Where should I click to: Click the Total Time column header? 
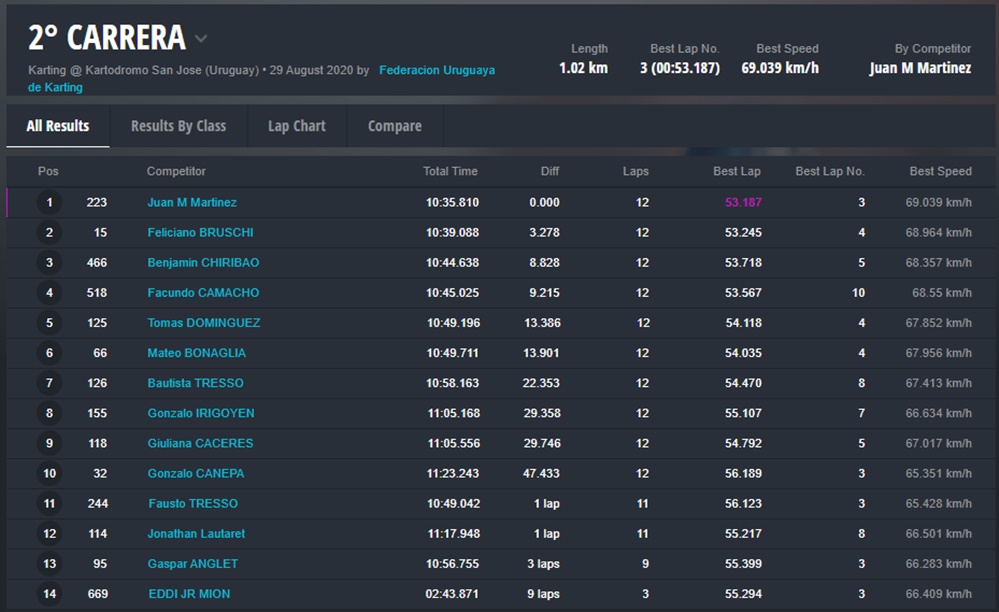[450, 172]
